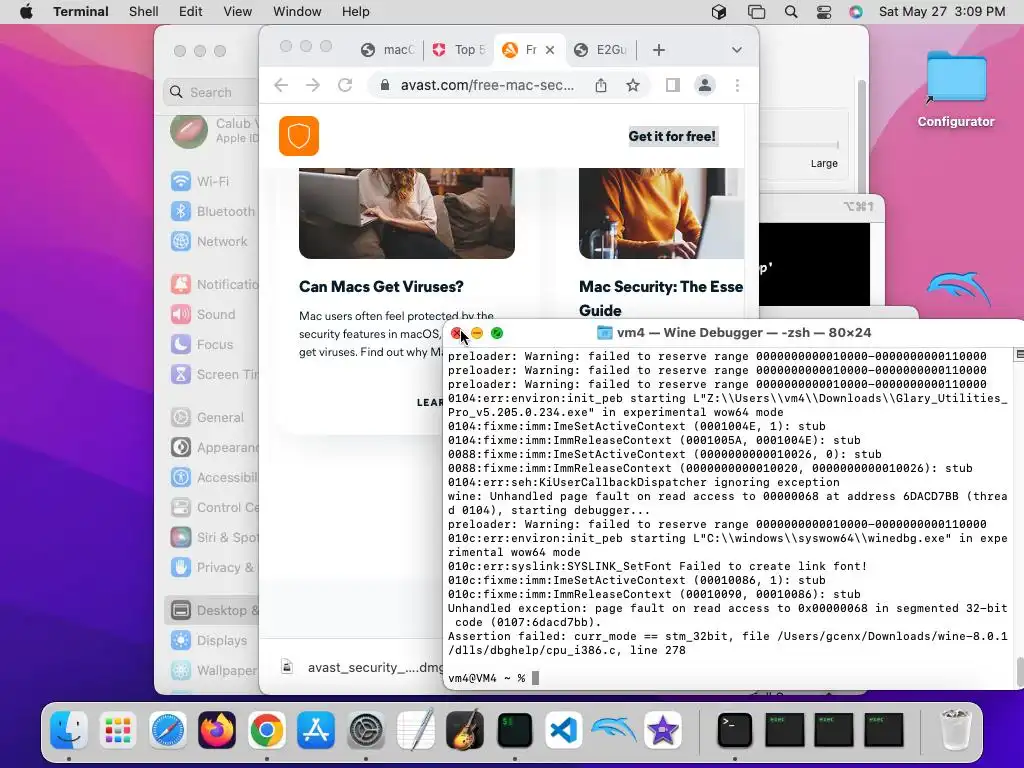Open Chrome profile avatar menu
Image resolution: width=1024 pixels, height=768 pixels.
[705, 86]
